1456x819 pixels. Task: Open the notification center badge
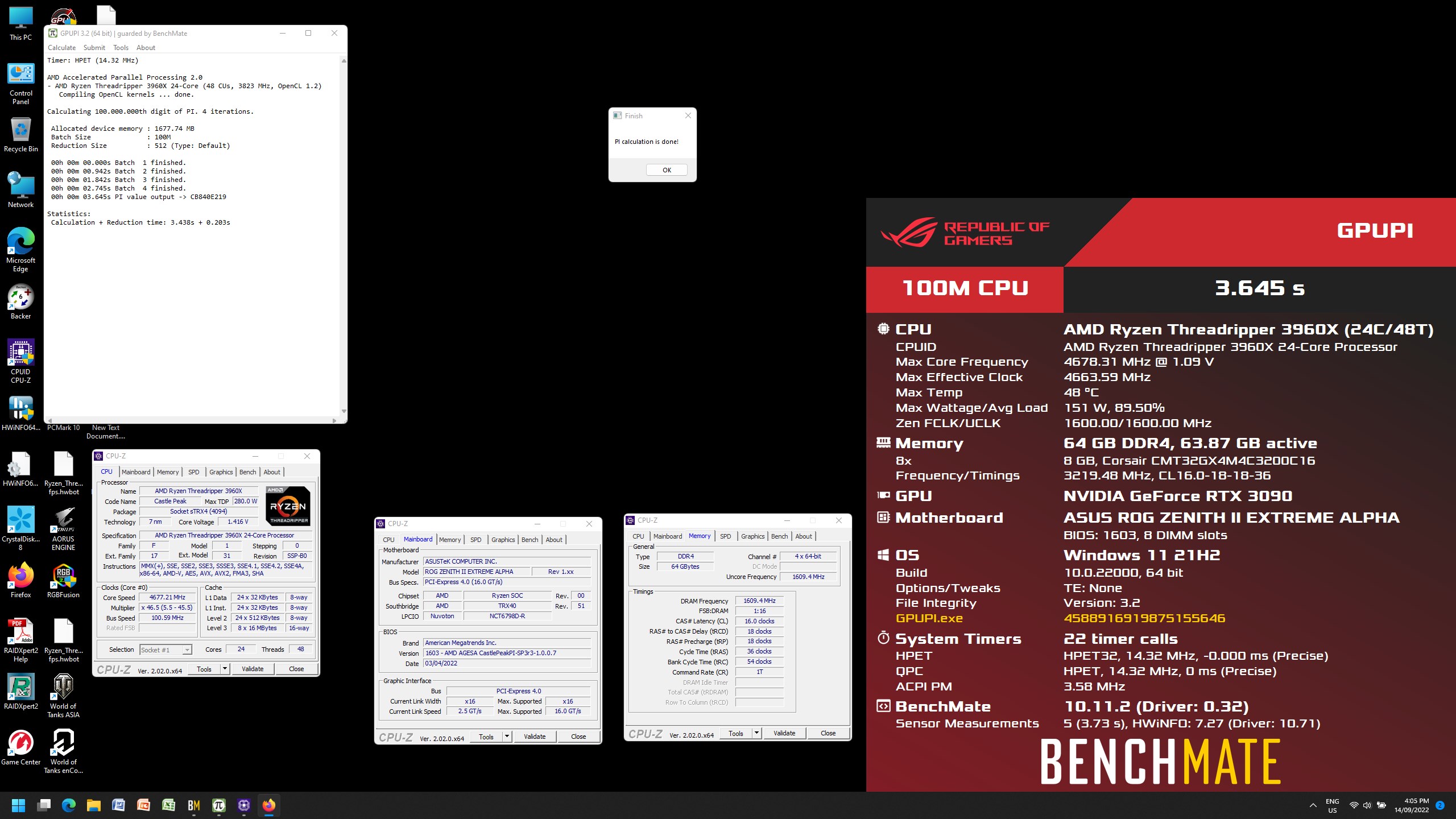[1440, 805]
